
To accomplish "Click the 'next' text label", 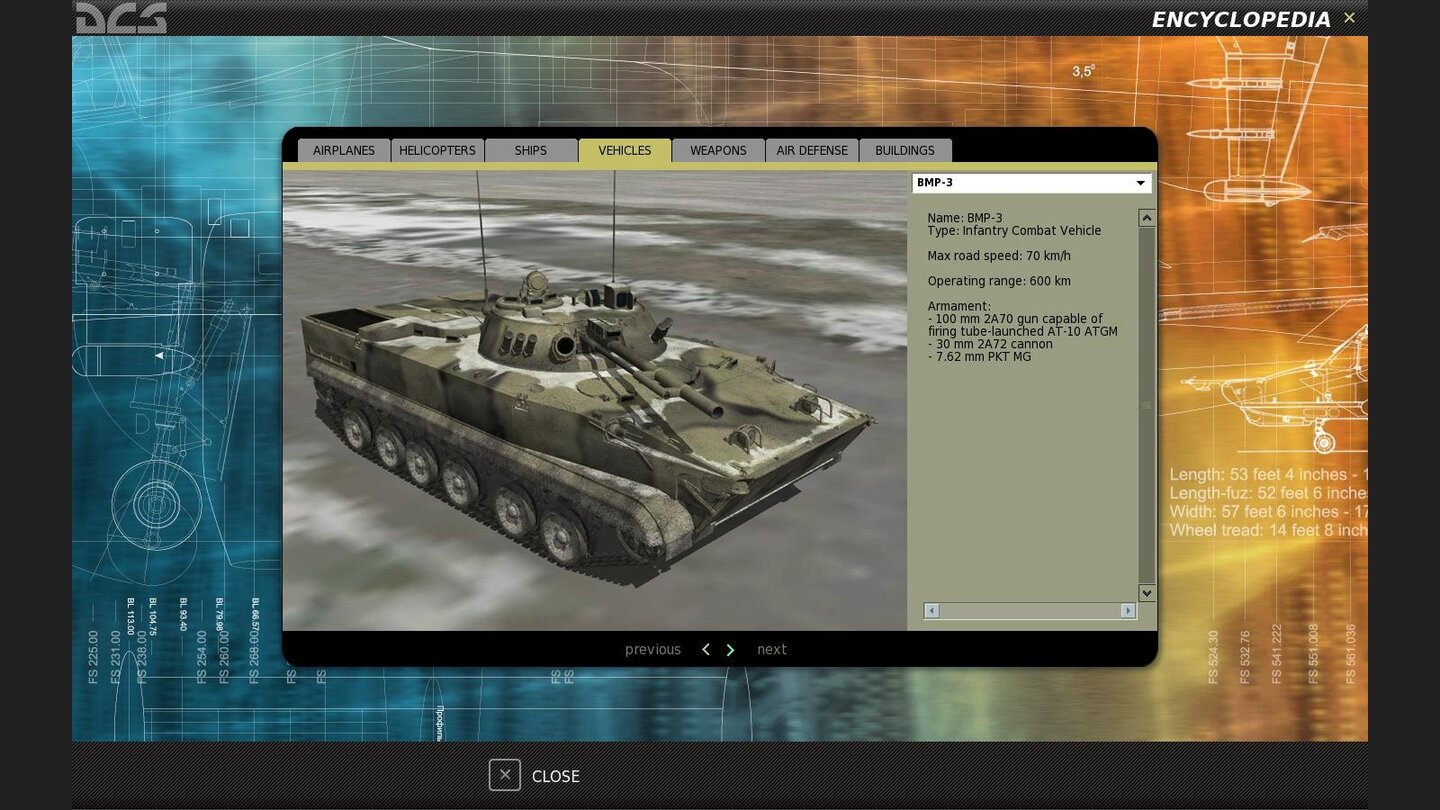I will (772, 650).
